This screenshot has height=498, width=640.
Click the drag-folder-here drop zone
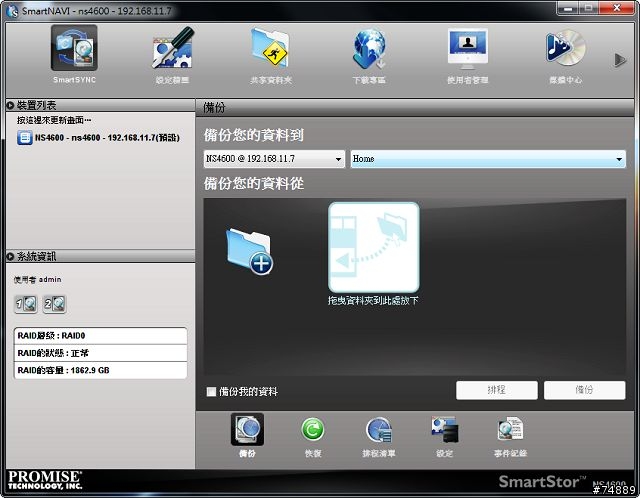coord(373,247)
